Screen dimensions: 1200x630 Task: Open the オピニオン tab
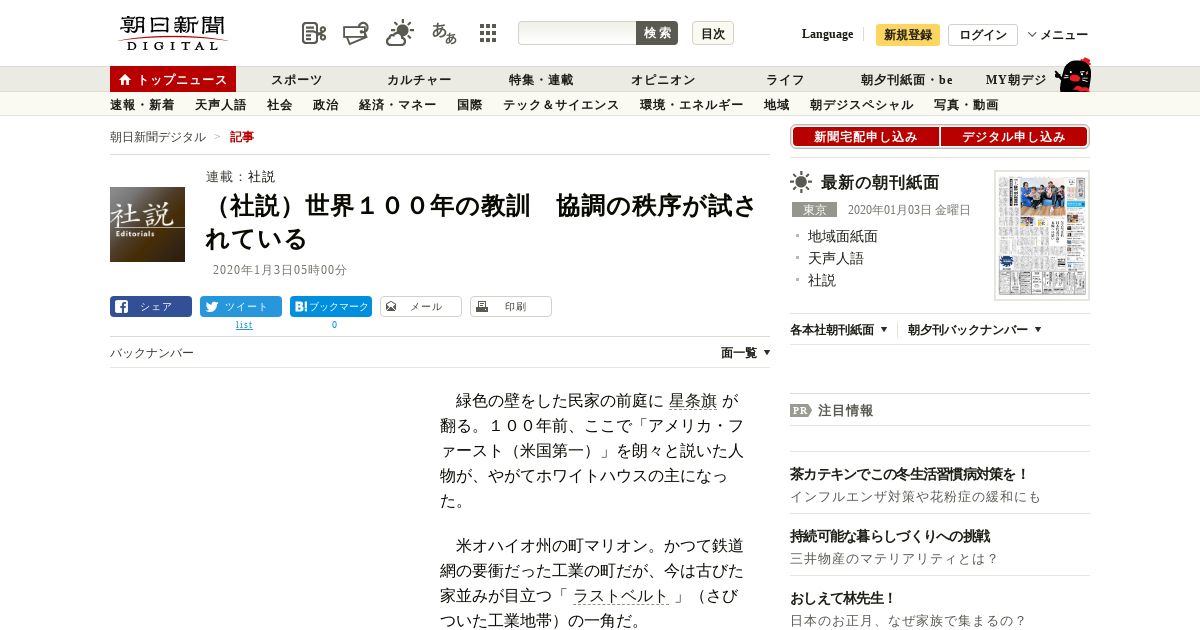(663, 80)
